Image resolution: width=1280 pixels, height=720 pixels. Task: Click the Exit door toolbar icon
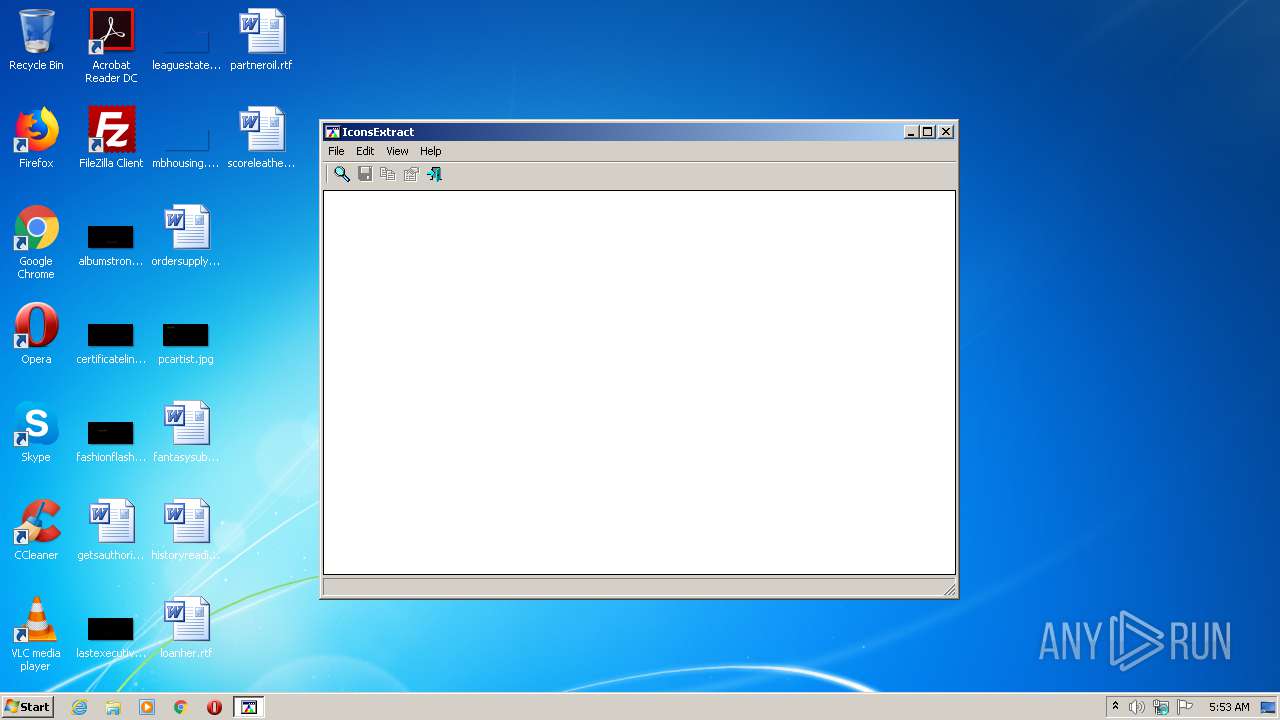434,174
